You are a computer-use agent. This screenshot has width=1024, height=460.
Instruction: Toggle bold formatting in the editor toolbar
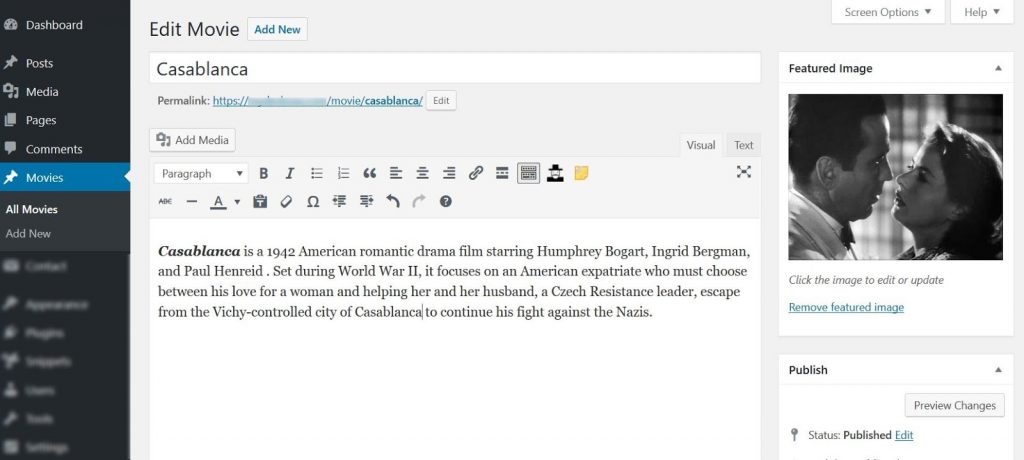click(x=264, y=173)
